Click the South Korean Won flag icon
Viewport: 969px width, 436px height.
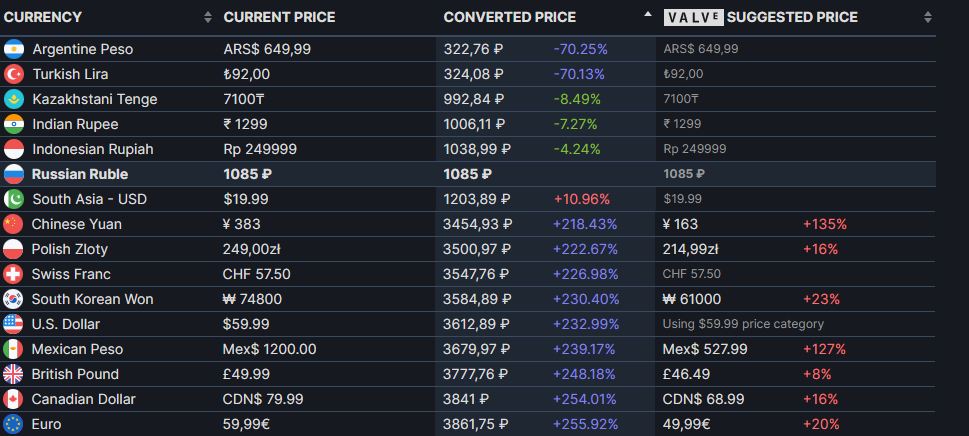coord(14,299)
